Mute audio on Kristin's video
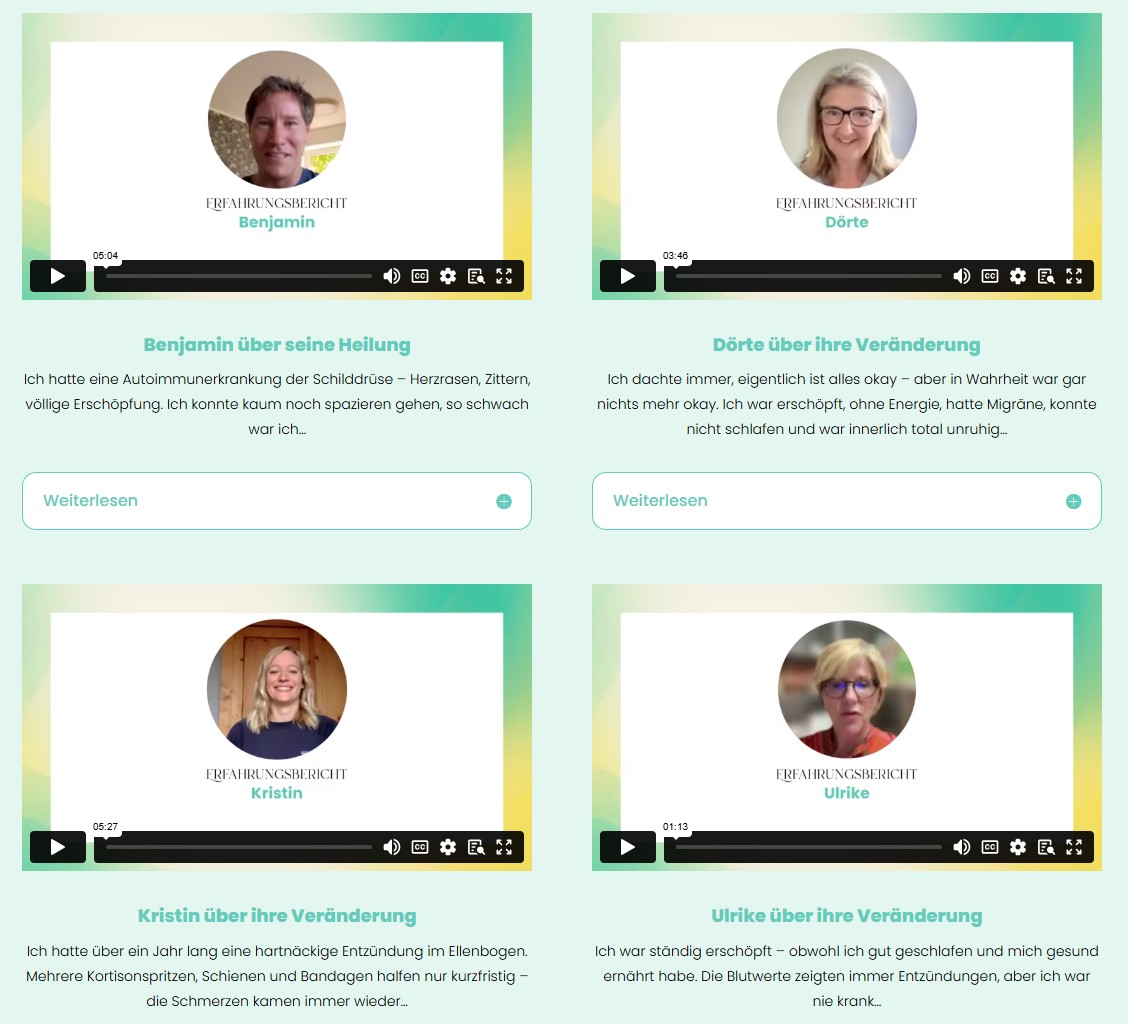Image resolution: width=1128 pixels, height=1024 pixels. tap(392, 847)
